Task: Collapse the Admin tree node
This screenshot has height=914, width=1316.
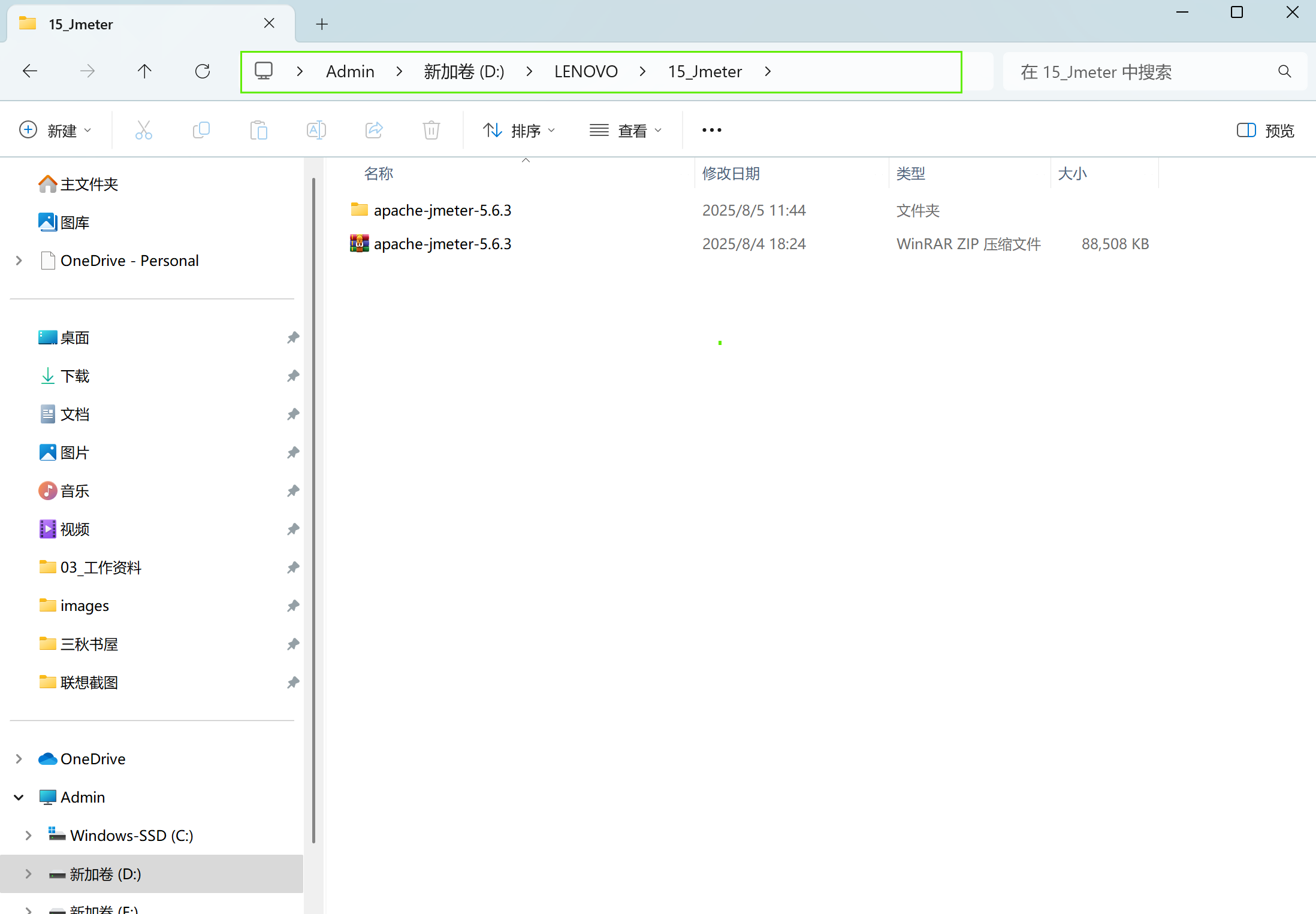Action: pyautogui.click(x=19, y=797)
